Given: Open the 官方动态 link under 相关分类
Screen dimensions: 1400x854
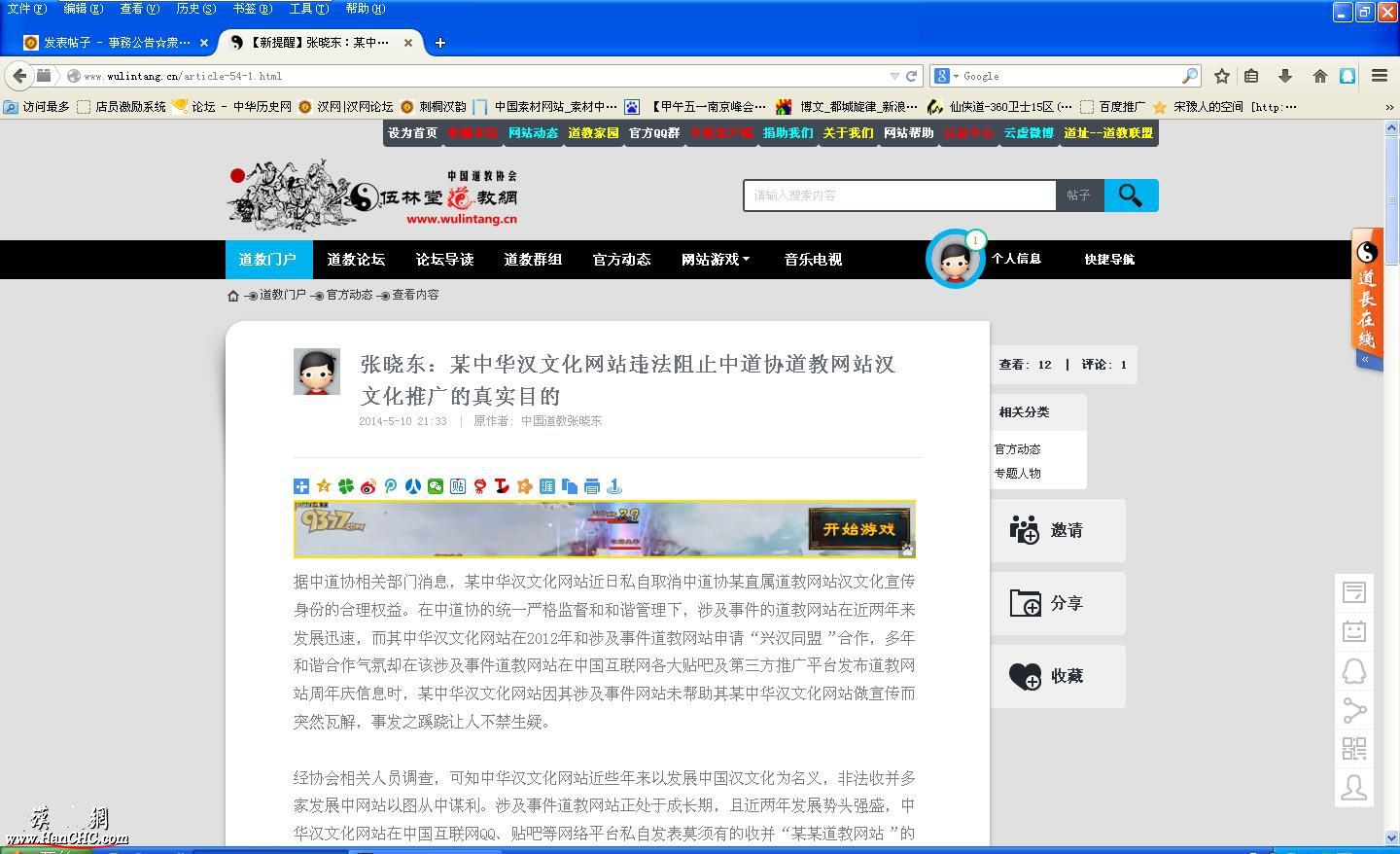Looking at the screenshot, I should point(1017,448).
